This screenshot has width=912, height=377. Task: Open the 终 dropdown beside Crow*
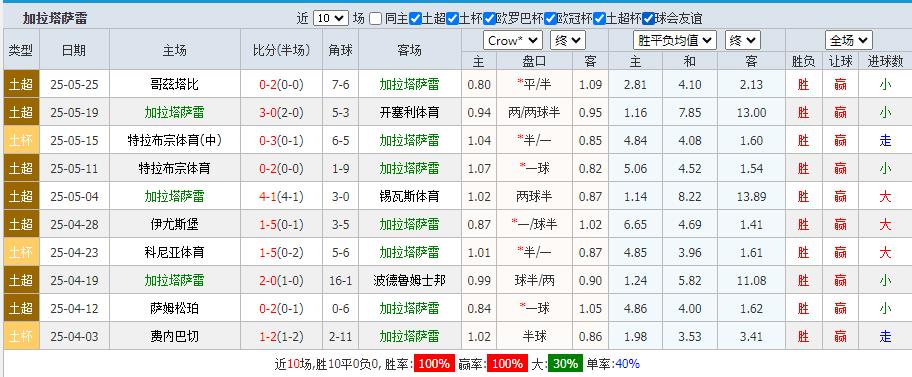tap(568, 41)
